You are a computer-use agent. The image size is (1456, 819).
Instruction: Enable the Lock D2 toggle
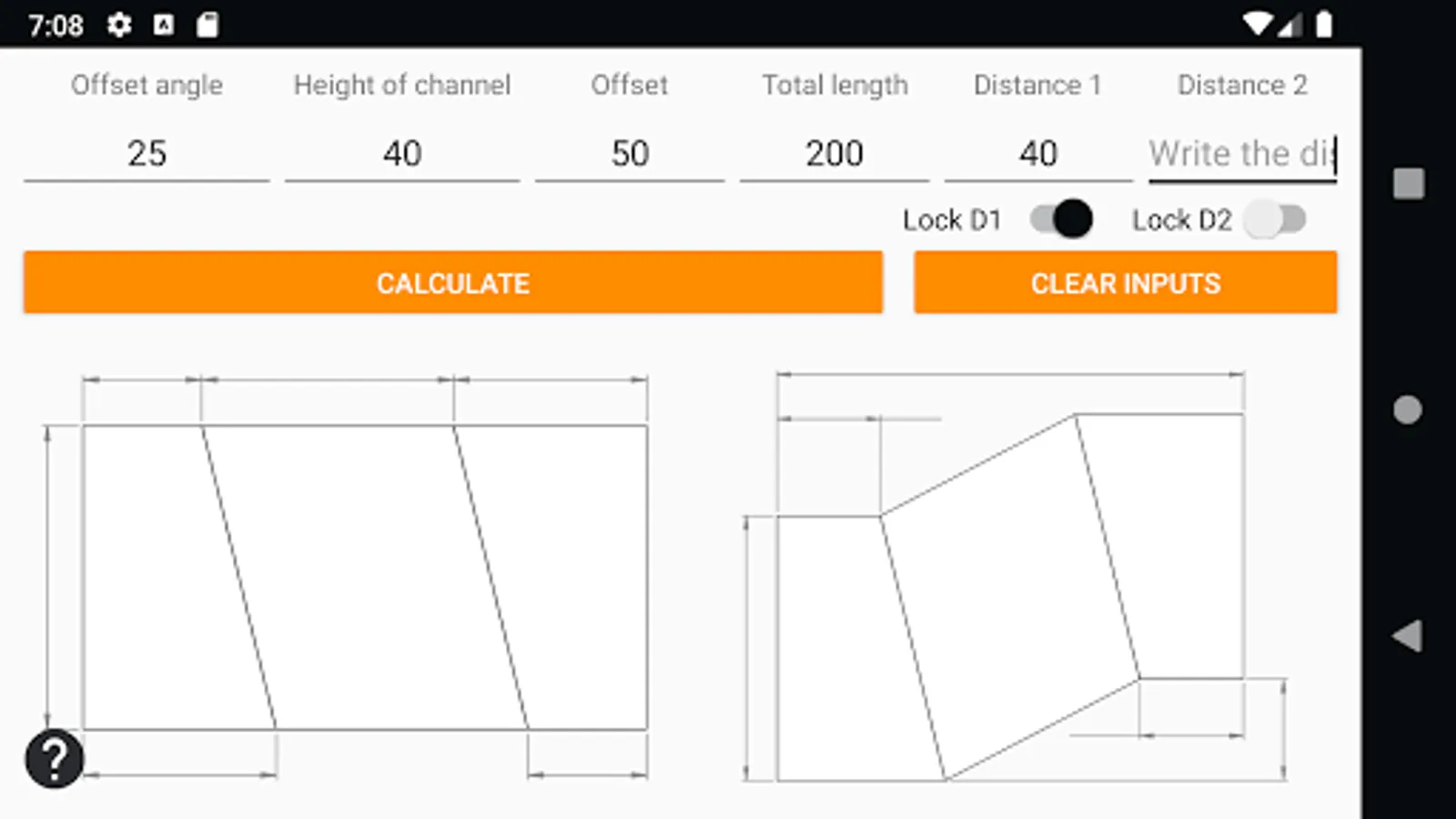tap(1274, 219)
